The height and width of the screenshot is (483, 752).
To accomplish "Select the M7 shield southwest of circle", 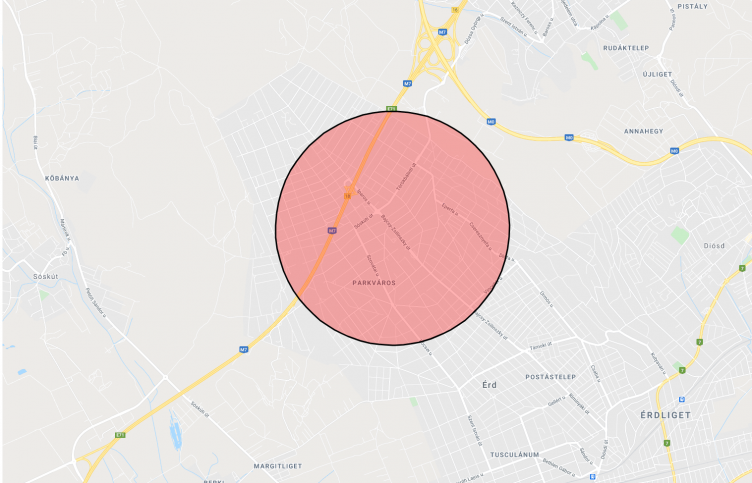I will [x=244, y=350].
